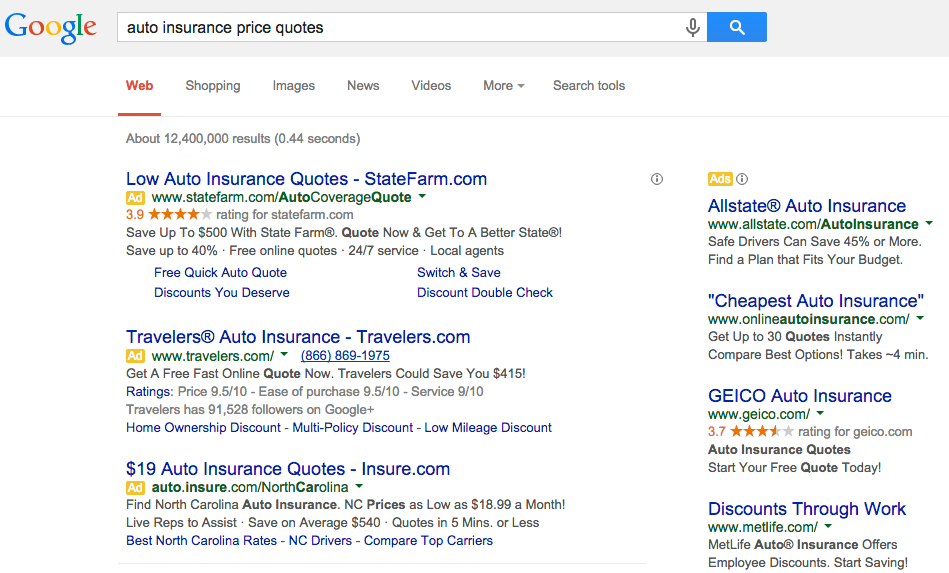
Task: Click info icon beside StateFarm ad
Action: click(x=657, y=179)
